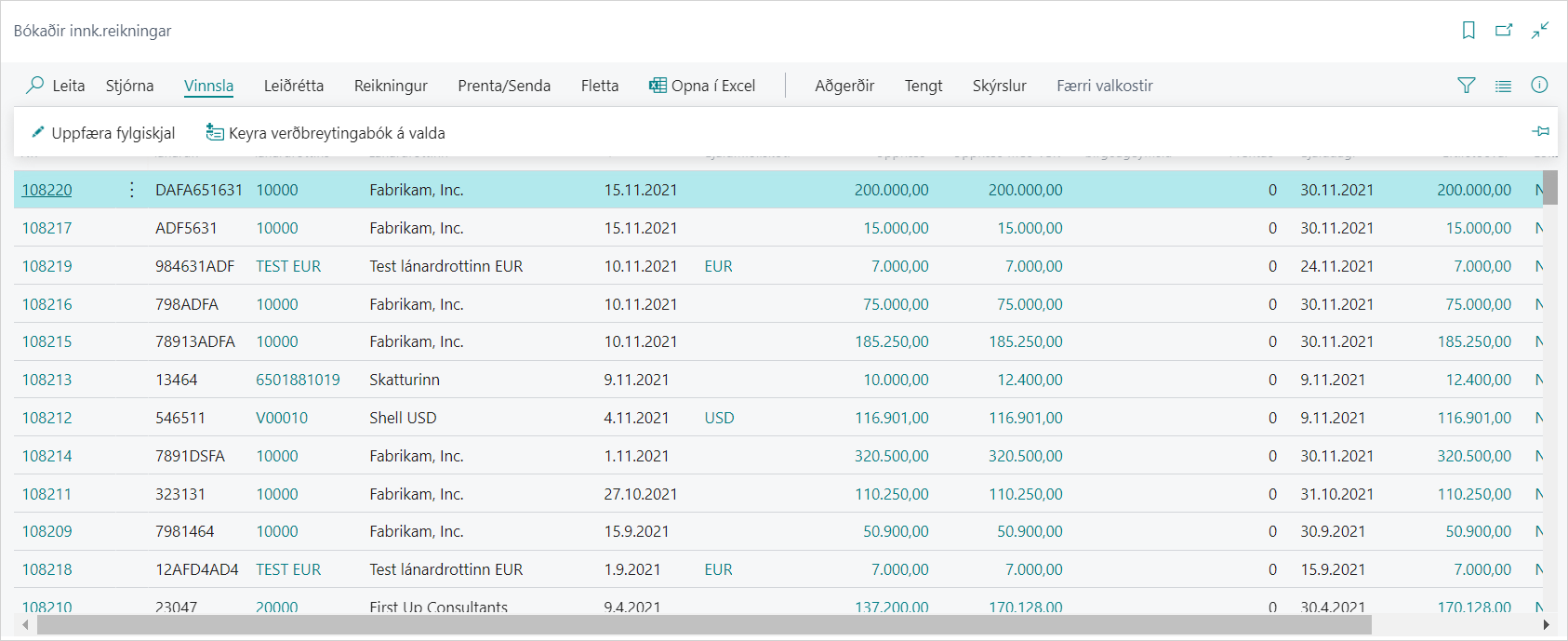
Task: Expand the Aðgerðir menu
Action: tap(844, 86)
